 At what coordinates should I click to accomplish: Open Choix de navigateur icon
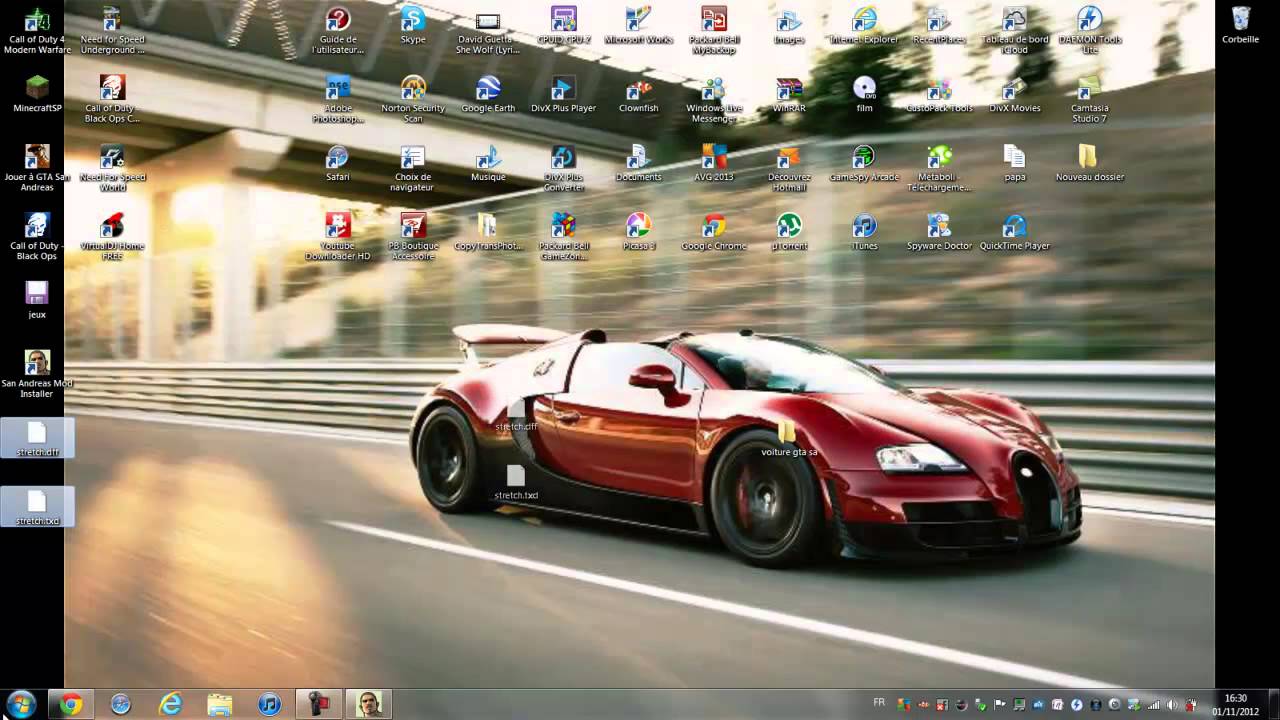(x=413, y=168)
